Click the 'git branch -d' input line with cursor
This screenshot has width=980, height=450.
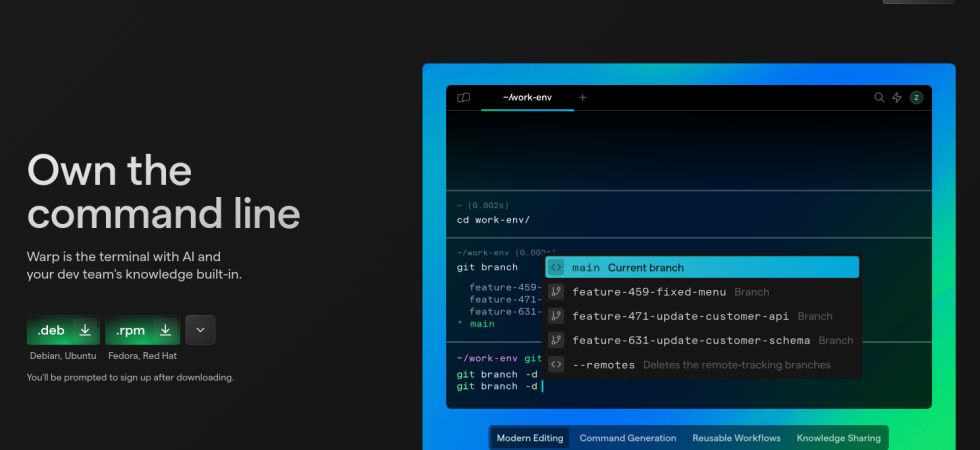pos(500,387)
